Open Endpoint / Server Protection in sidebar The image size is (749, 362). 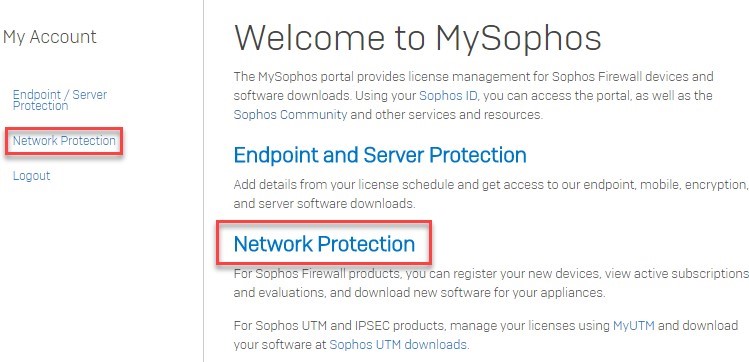[60, 100]
